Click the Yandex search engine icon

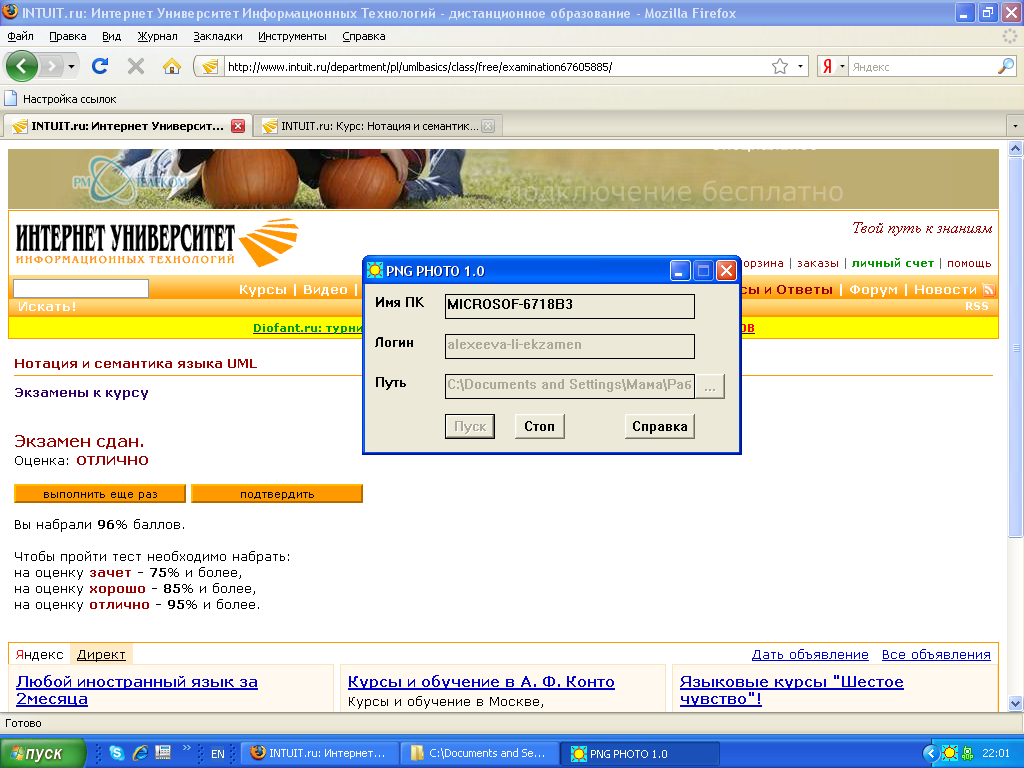coord(827,67)
